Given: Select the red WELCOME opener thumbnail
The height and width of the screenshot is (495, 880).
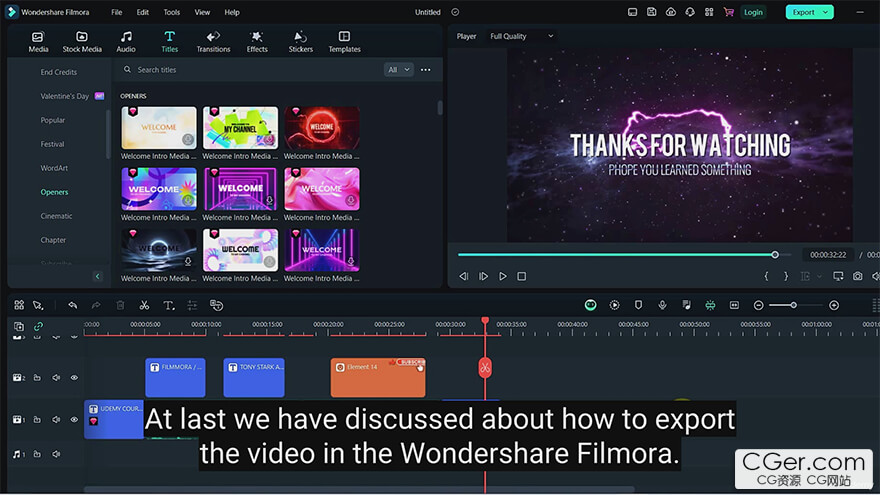Looking at the screenshot, I should tap(322, 127).
